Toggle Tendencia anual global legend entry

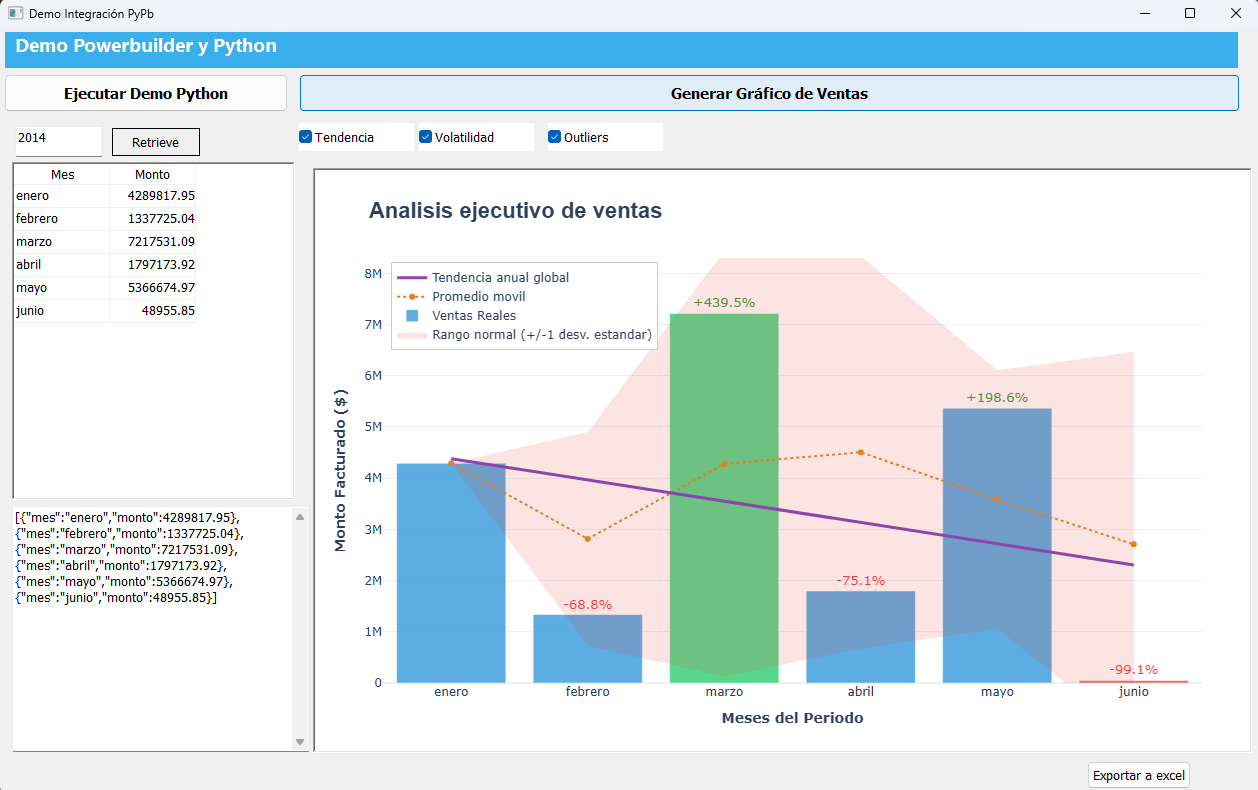click(x=484, y=277)
